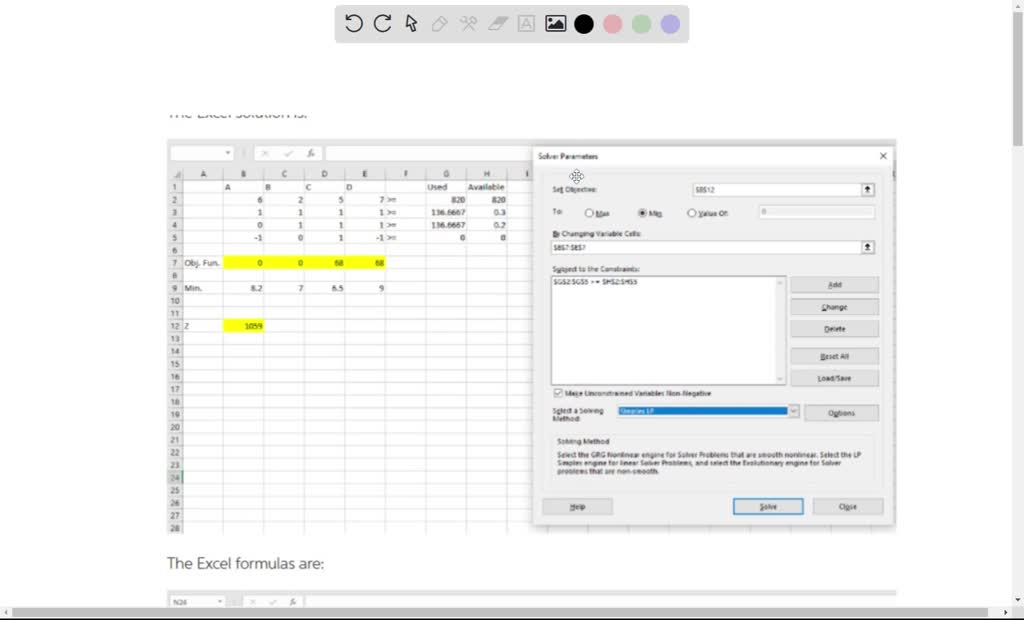Click the Redo icon in the toolbar

pyautogui.click(x=381, y=23)
